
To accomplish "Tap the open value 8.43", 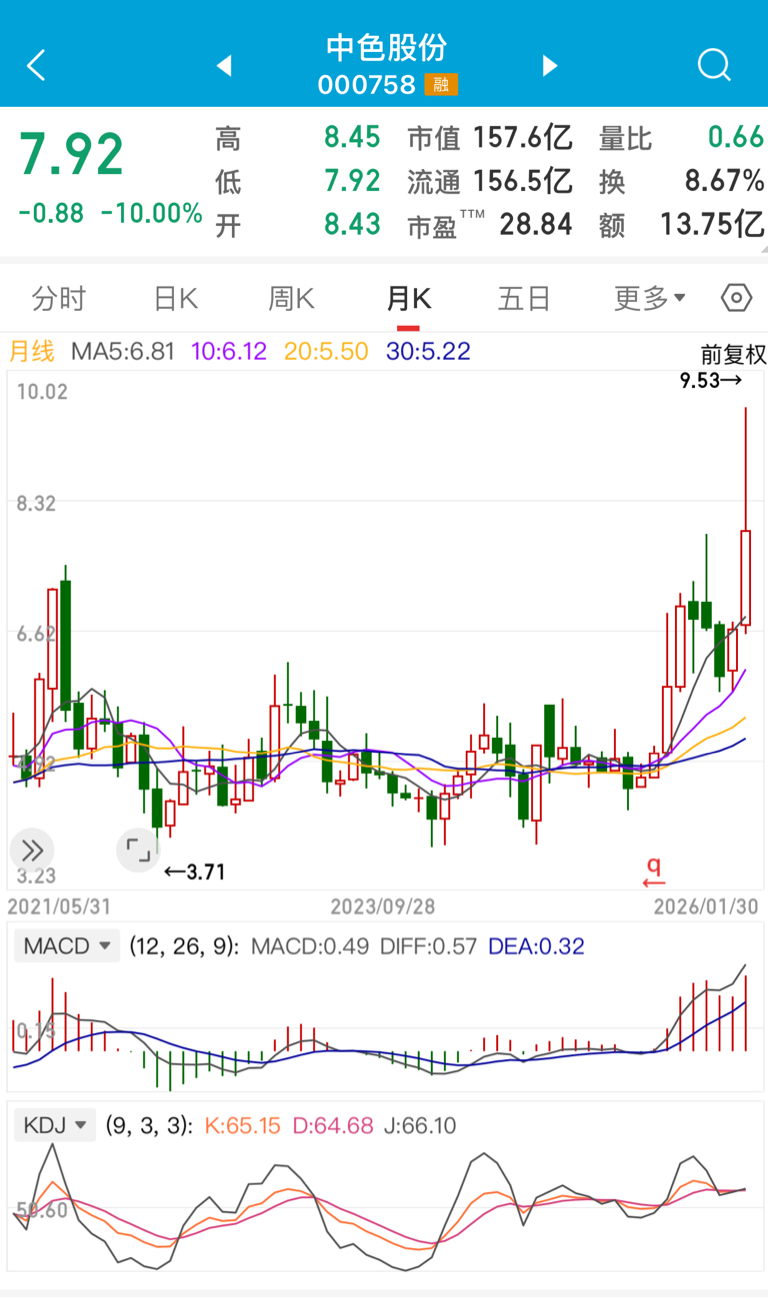I will (352, 224).
